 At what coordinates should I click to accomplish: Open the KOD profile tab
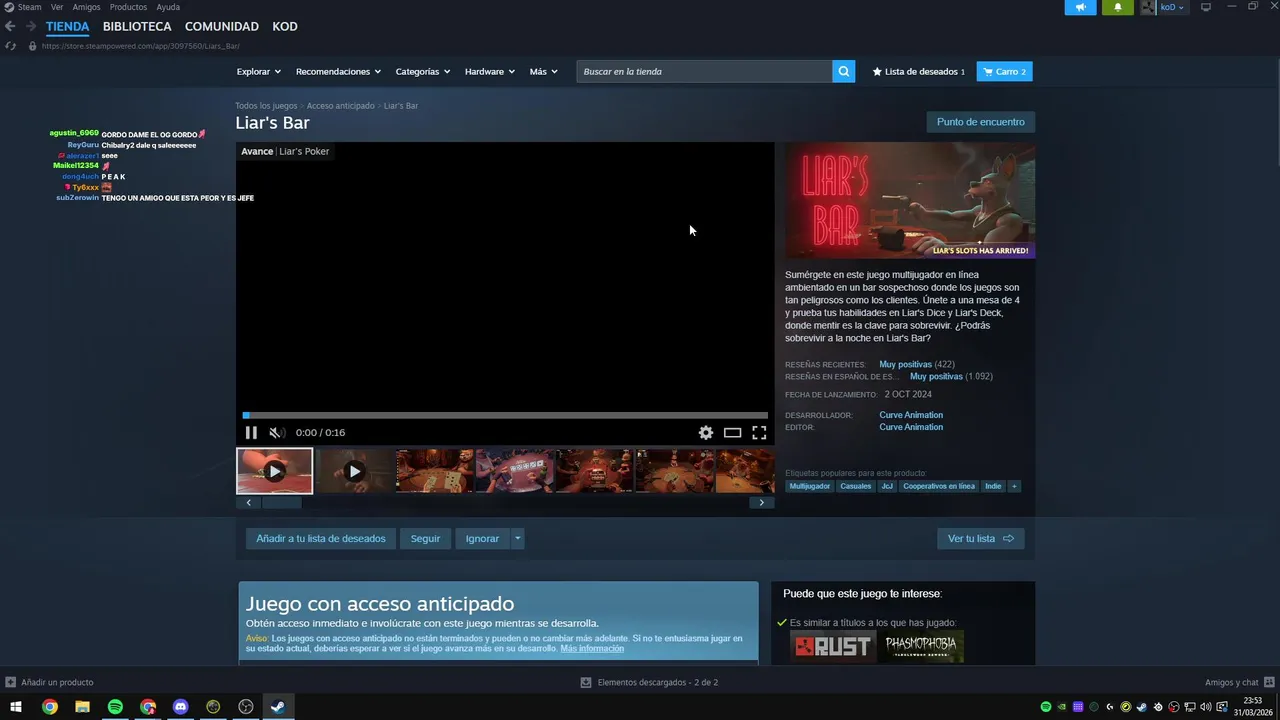[285, 27]
